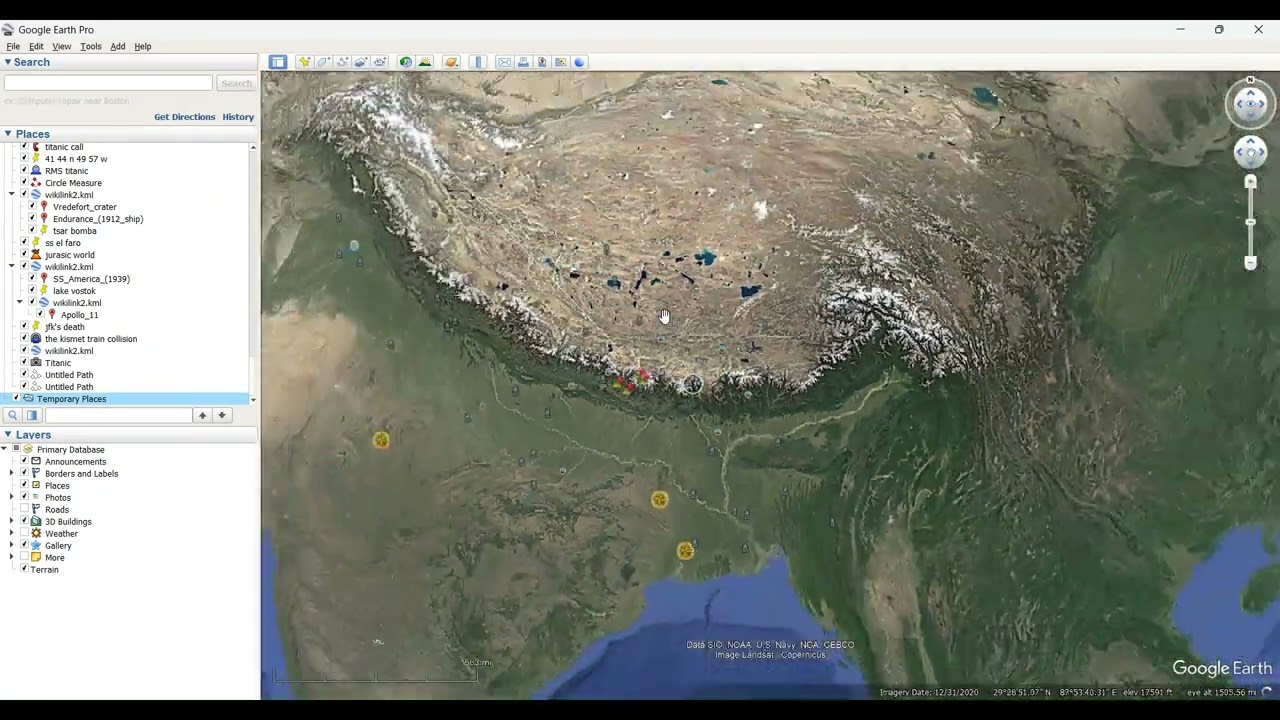Click the greyed-out Search button
Viewport: 1280px width, 720px height.
(x=236, y=84)
